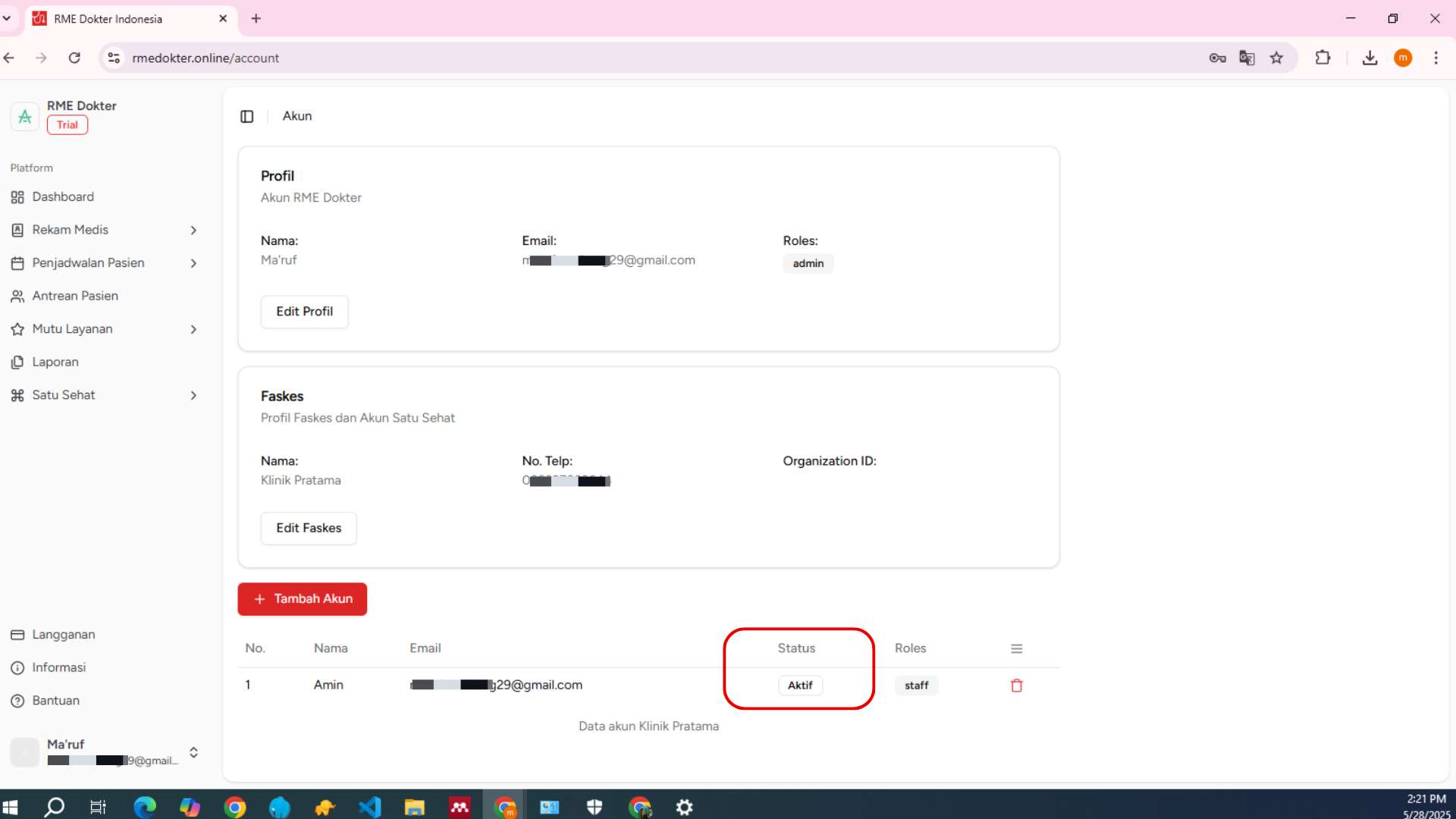Toggle the sidebar panel icon
The height and width of the screenshot is (819, 1456).
tap(246, 116)
